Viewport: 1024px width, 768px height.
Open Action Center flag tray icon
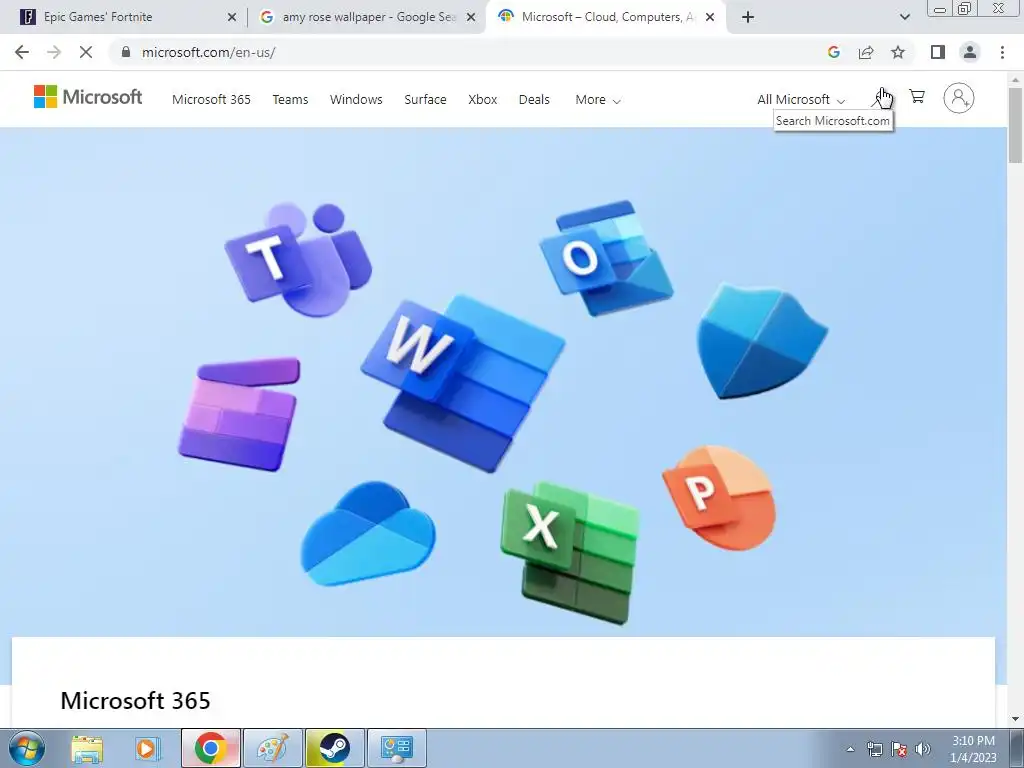899,749
